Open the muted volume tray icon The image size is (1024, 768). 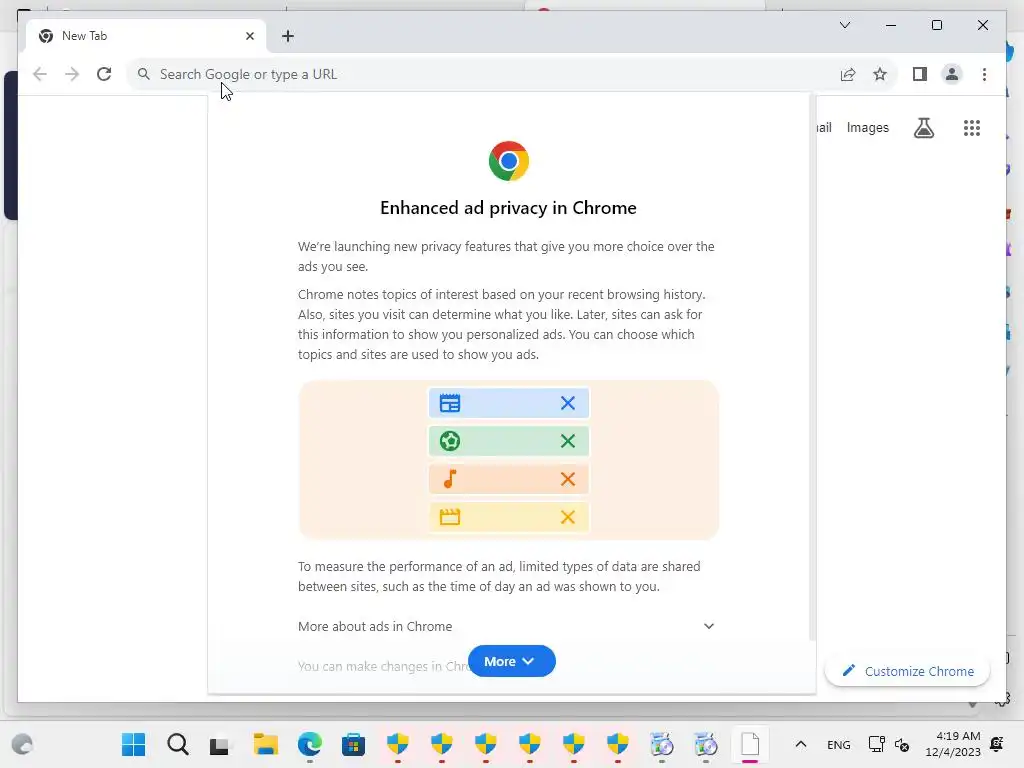[x=902, y=744]
